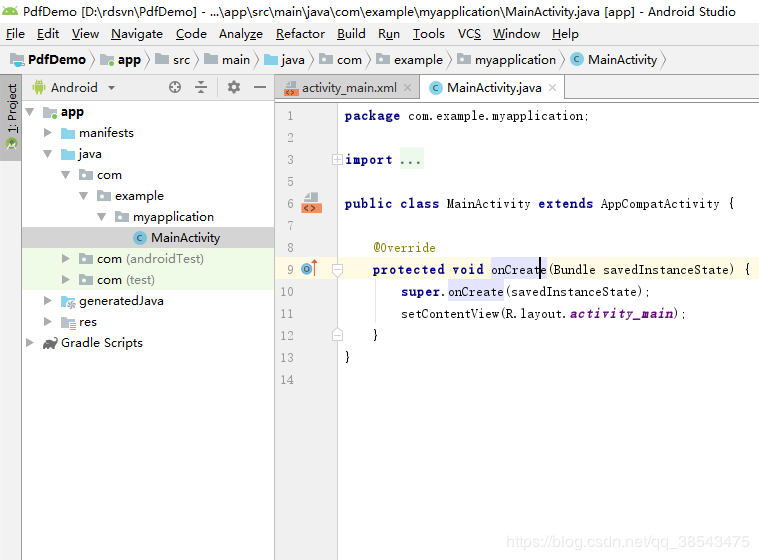
Task: Click the app breadcrumb
Action: coord(121,60)
